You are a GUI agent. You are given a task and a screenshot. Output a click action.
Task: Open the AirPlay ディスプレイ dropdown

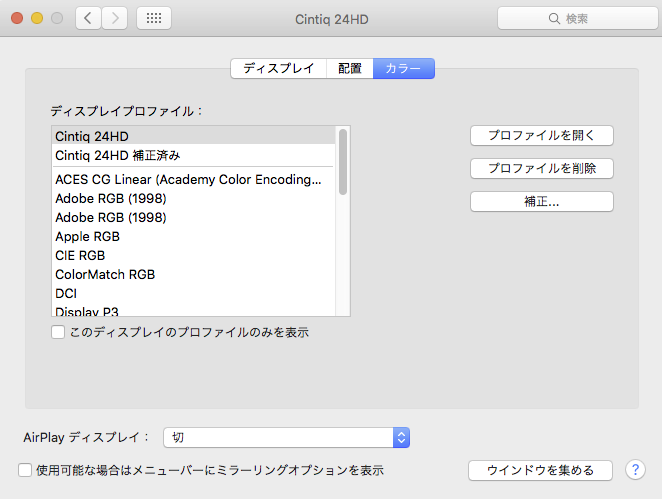click(401, 437)
